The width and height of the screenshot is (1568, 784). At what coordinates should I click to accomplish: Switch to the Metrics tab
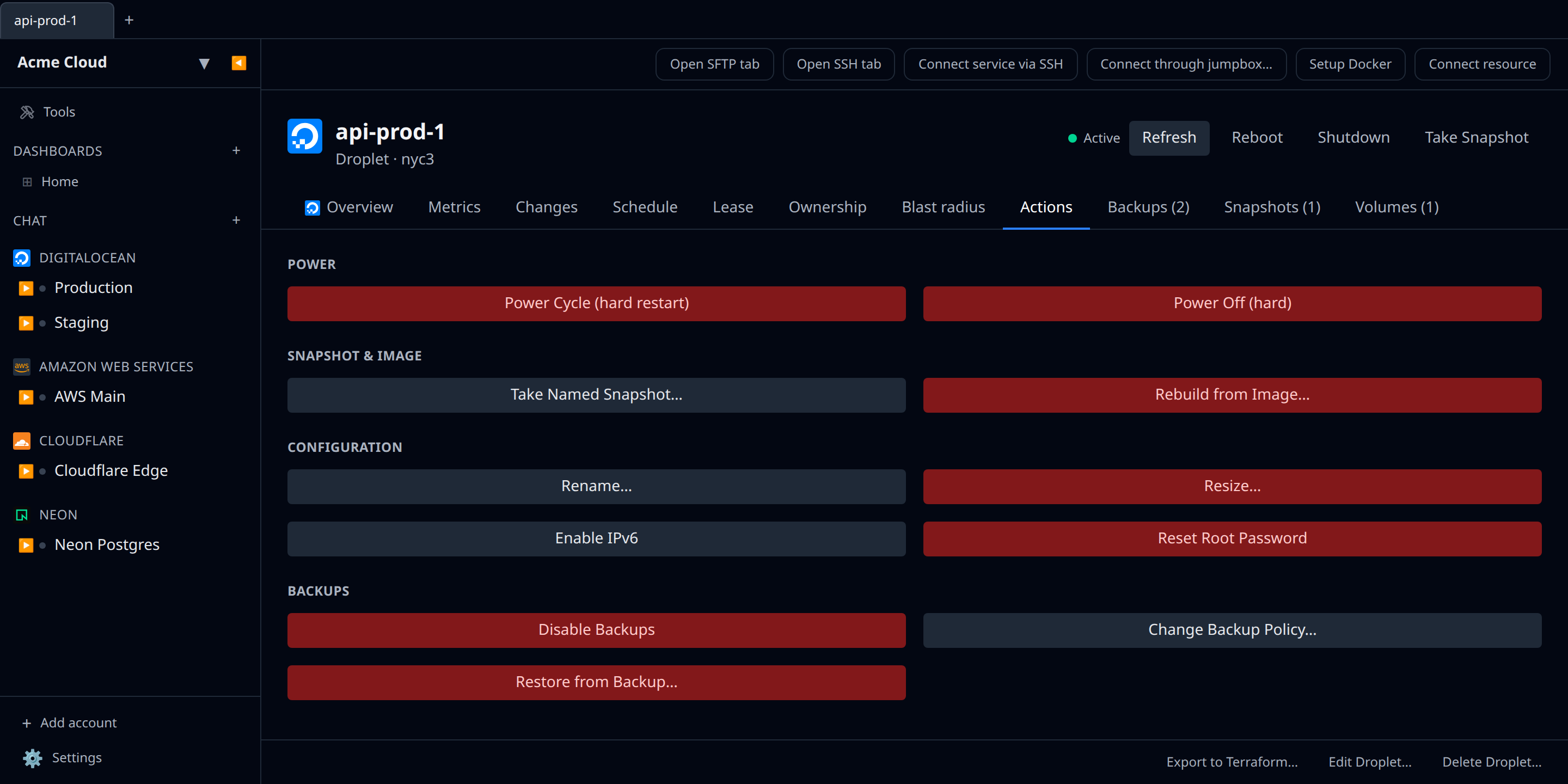point(454,207)
